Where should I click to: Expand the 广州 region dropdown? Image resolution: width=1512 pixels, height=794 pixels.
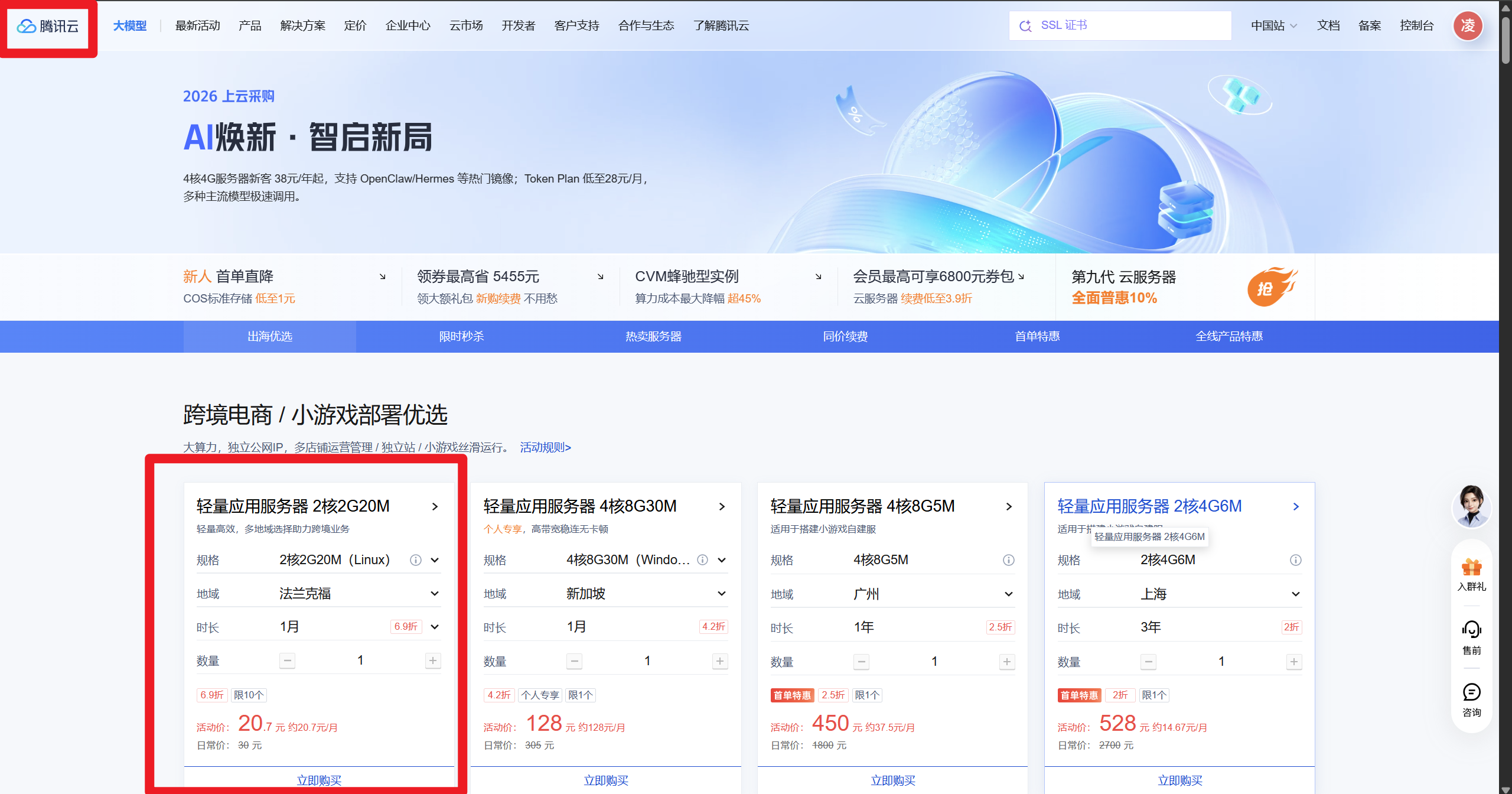point(1009,594)
